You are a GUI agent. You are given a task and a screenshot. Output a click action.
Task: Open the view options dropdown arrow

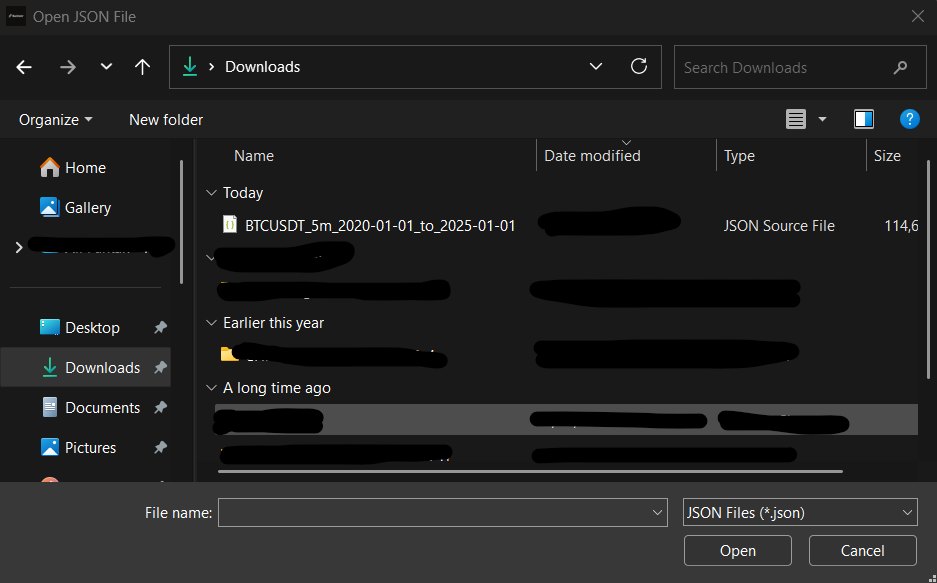pyautogui.click(x=822, y=119)
